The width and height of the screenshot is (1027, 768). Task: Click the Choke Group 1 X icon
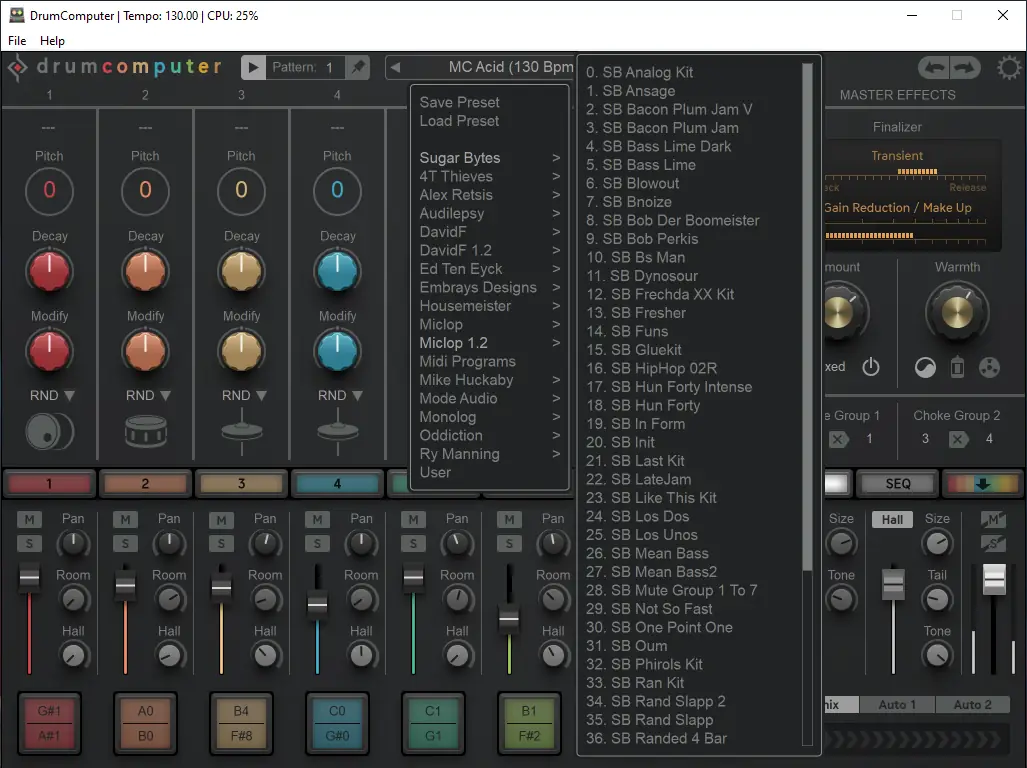point(838,439)
